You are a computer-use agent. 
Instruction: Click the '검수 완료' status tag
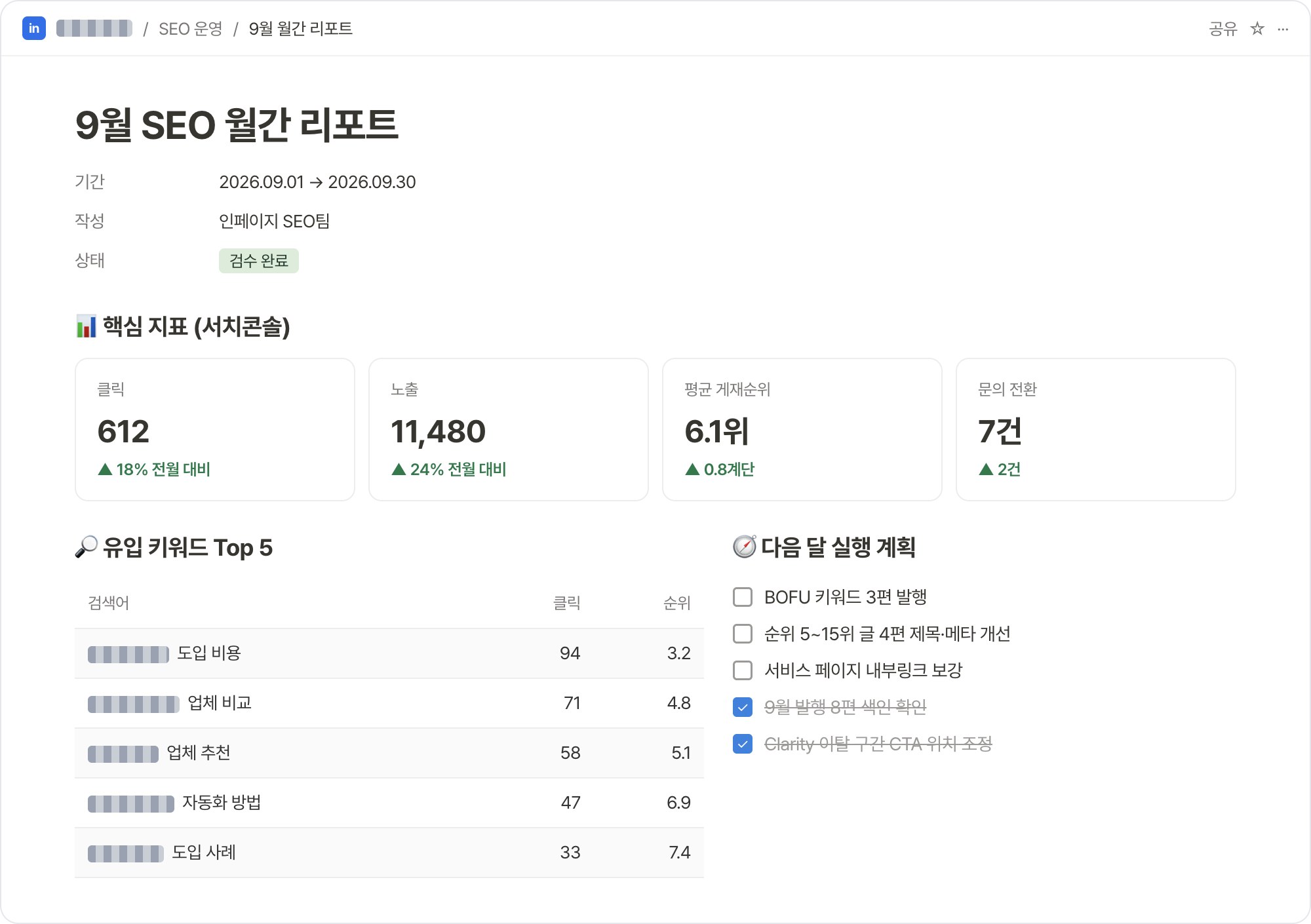click(259, 261)
